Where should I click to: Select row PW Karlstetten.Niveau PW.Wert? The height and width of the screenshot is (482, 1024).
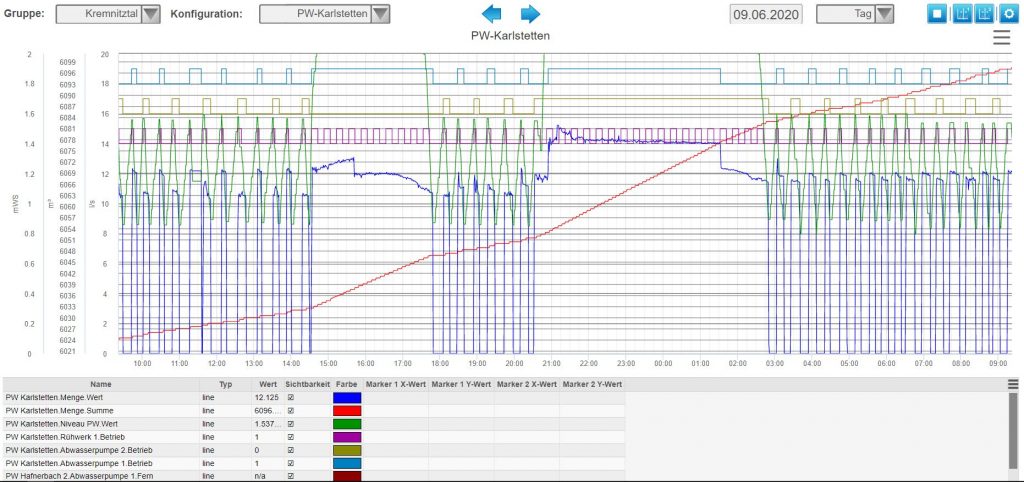[x=313, y=424]
